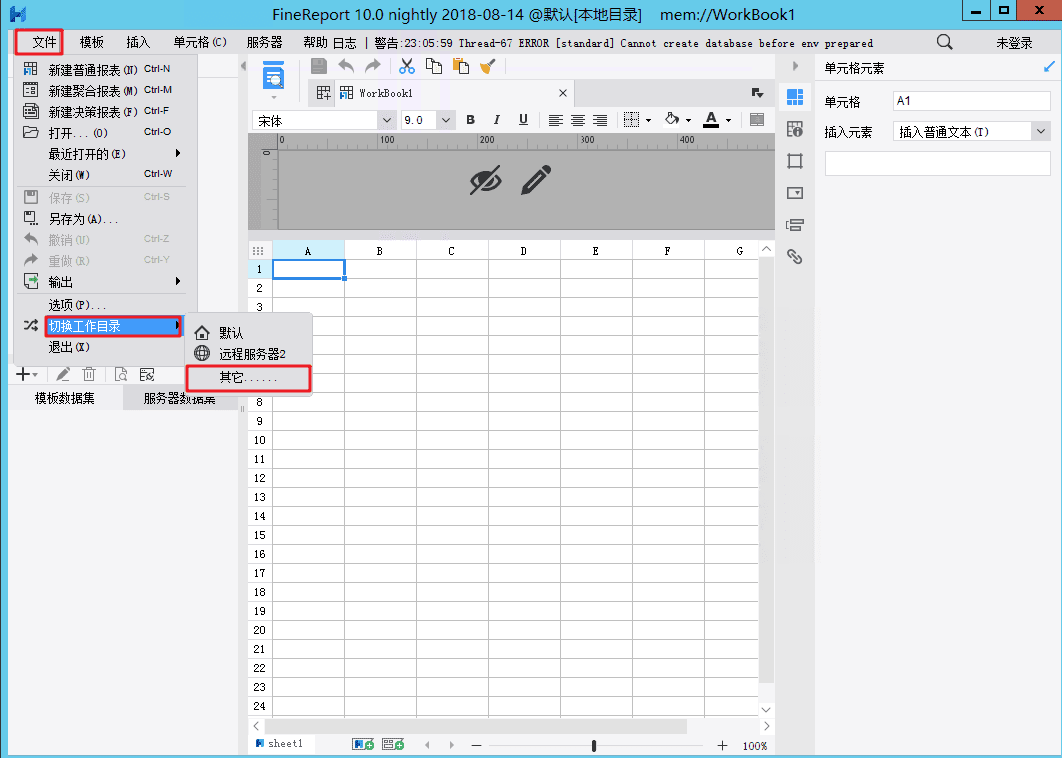This screenshot has width=1062, height=758.
Task: Click the undo arrow in toolbar
Action: [346, 66]
